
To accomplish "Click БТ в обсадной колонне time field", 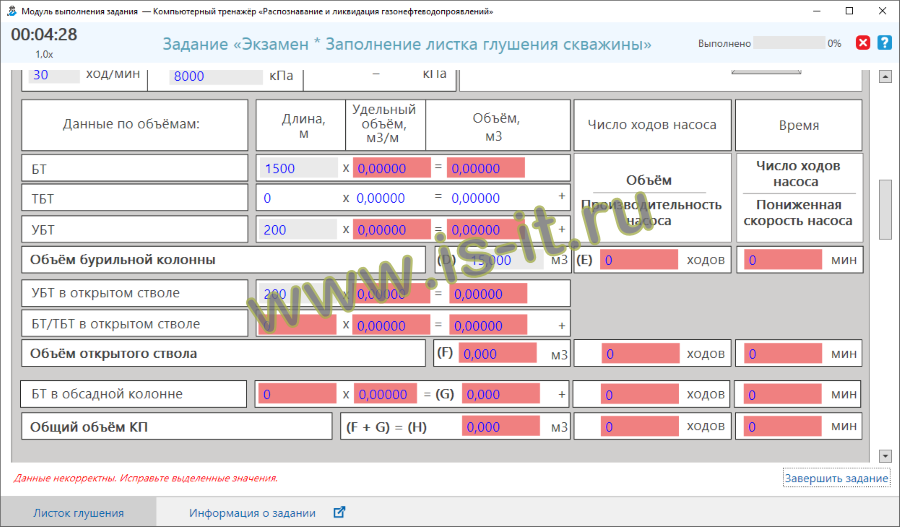I will click(x=783, y=394).
